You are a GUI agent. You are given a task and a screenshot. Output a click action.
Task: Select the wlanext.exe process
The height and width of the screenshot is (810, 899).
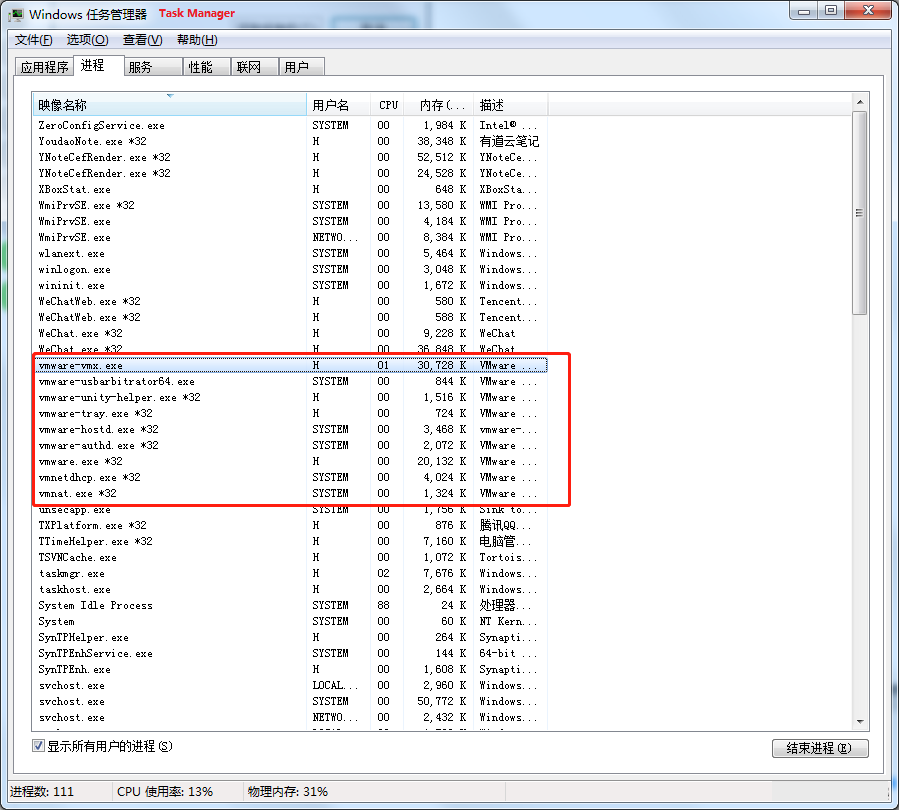290,253
